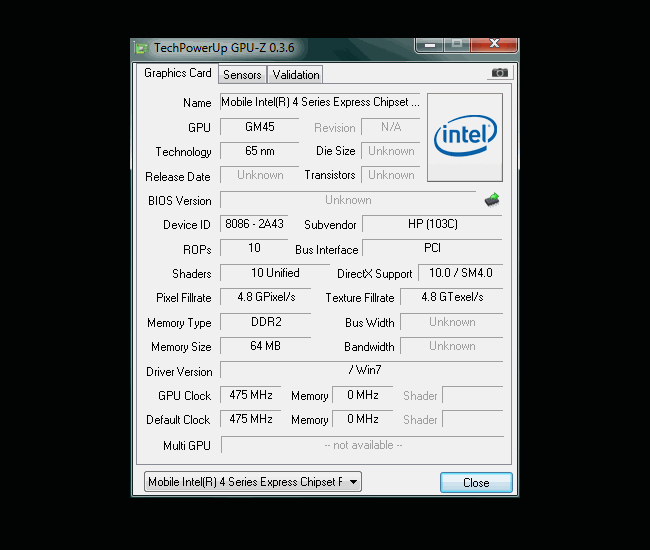Open the Sensors tab
This screenshot has height=550, width=650.
242,75
